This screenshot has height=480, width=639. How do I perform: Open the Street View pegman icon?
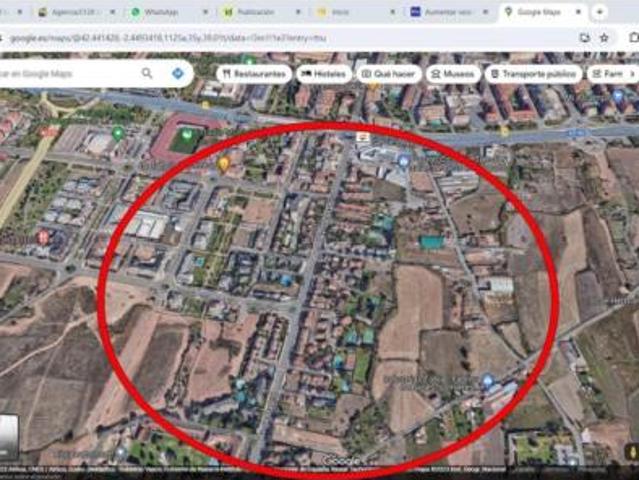[631, 452]
